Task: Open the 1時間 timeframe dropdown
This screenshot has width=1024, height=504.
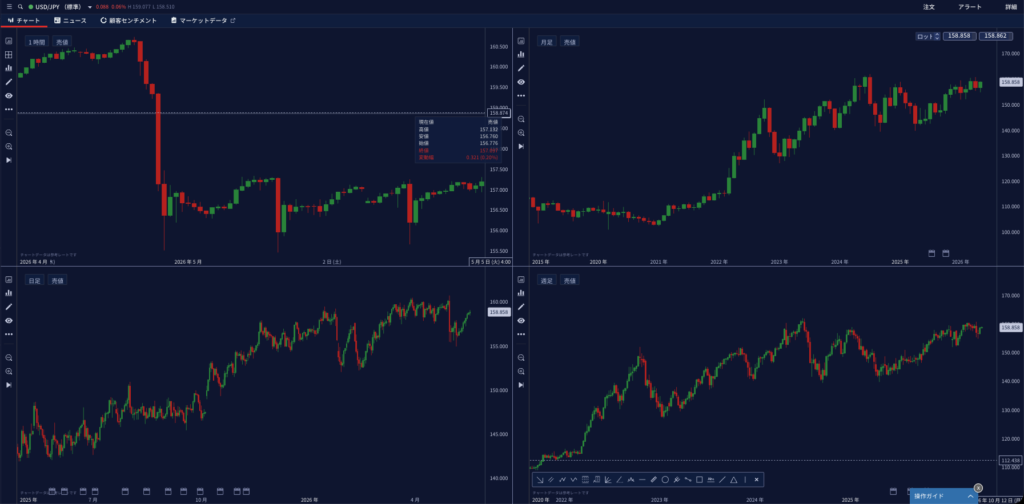Action: (x=37, y=41)
